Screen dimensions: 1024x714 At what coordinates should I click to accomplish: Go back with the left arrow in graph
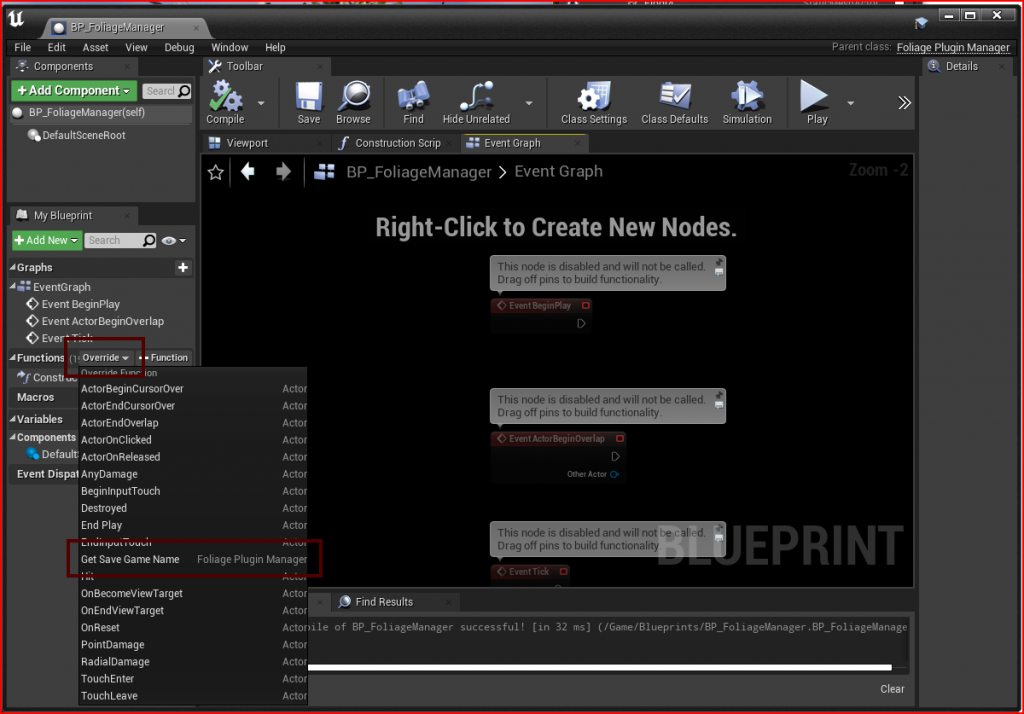248,171
